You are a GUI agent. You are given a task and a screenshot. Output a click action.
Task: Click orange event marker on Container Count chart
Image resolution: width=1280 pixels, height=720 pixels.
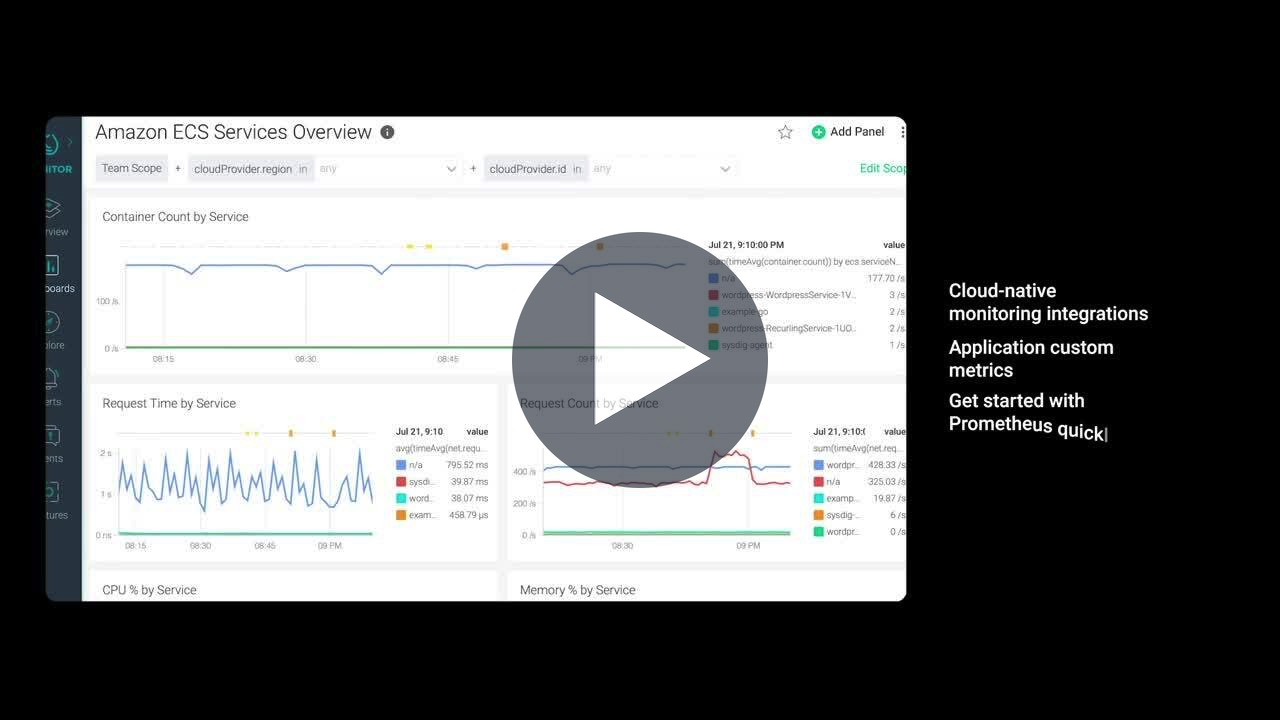click(505, 246)
